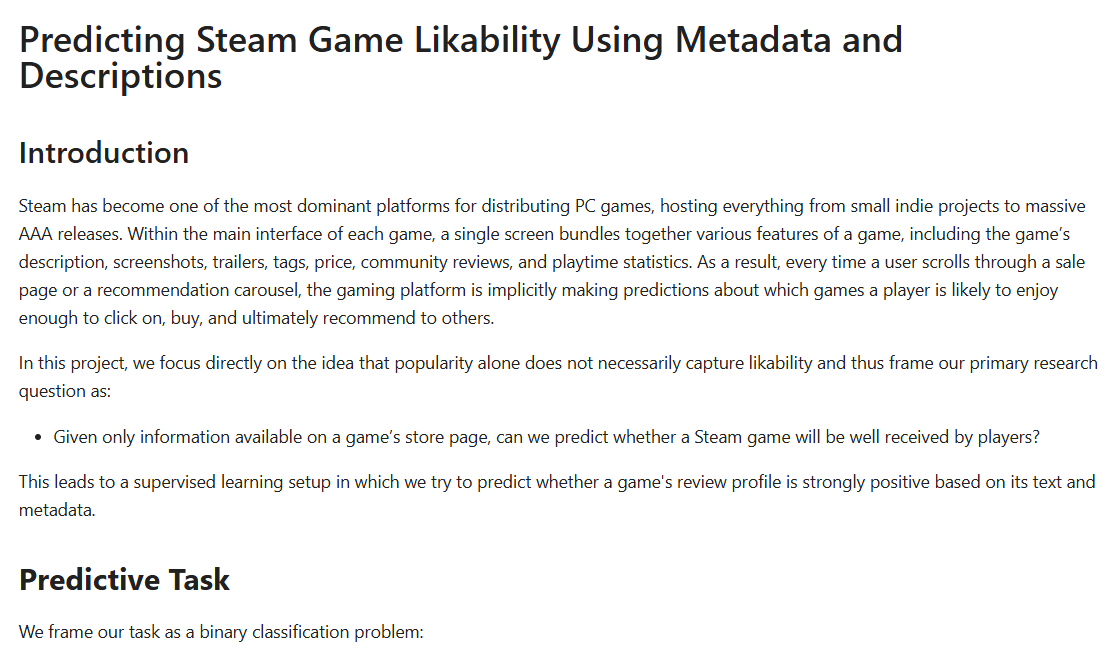Image resolution: width=1113 pixels, height=648 pixels.
Task: Click the 'Predictive Task' section heading
Action: click(124, 580)
